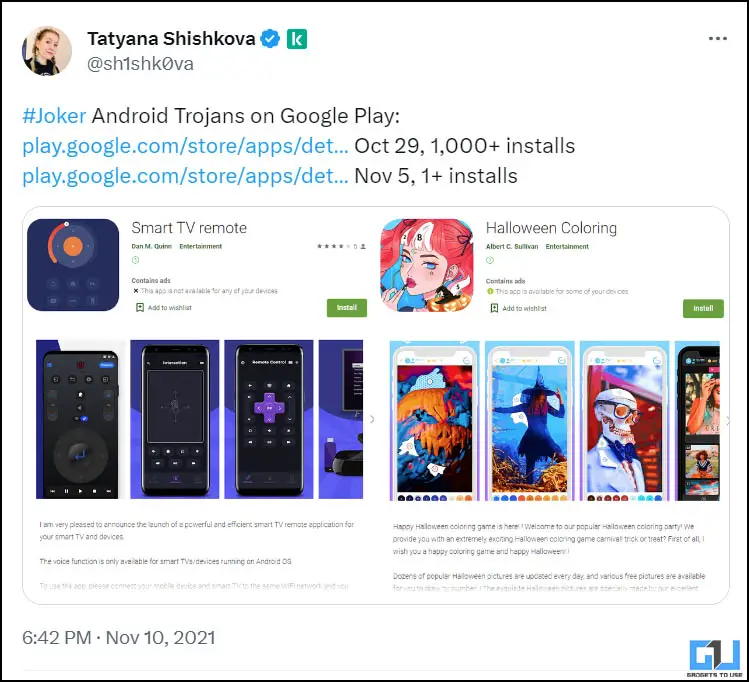Click the Dan M. Quinn developer name
This screenshot has width=749, height=682.
tap(151, 246)
